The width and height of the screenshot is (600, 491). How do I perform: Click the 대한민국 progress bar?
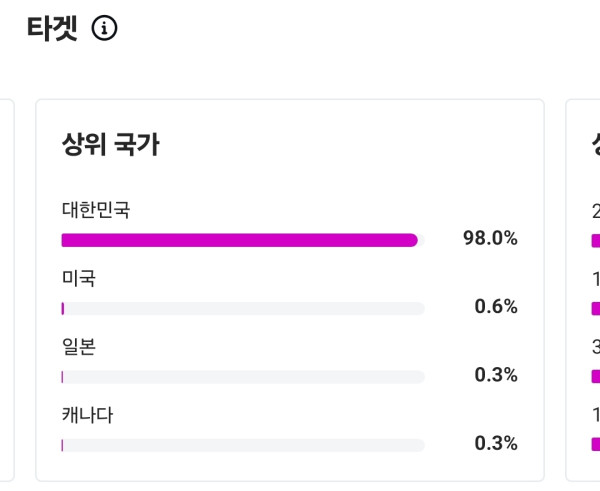pos(242,240)
